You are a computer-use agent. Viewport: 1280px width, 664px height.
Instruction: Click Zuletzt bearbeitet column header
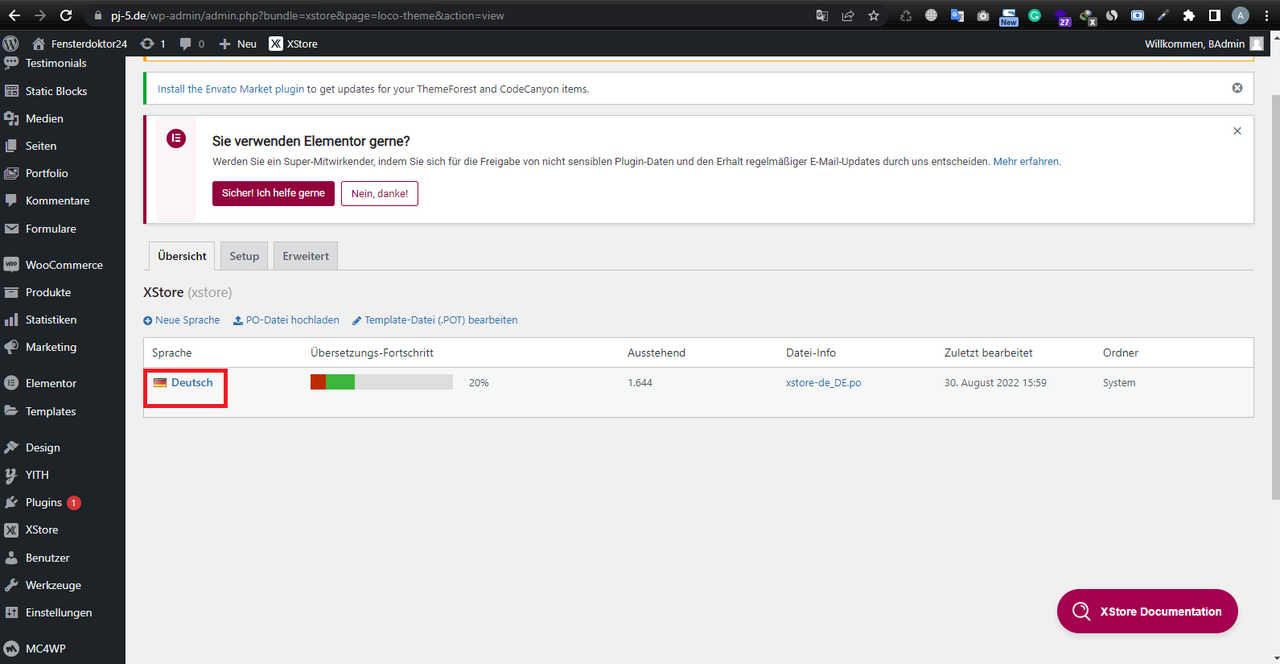(x=988, y=353)
